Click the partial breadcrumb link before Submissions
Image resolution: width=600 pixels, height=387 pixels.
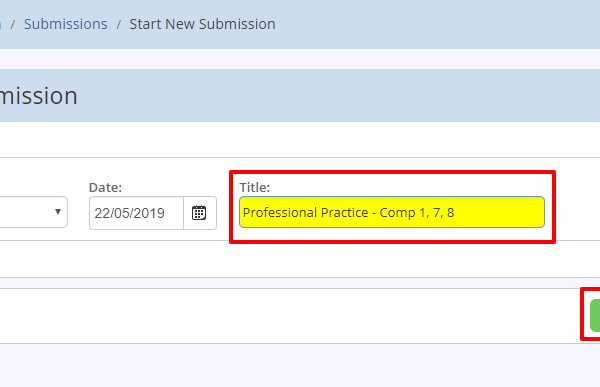(0, 24)
